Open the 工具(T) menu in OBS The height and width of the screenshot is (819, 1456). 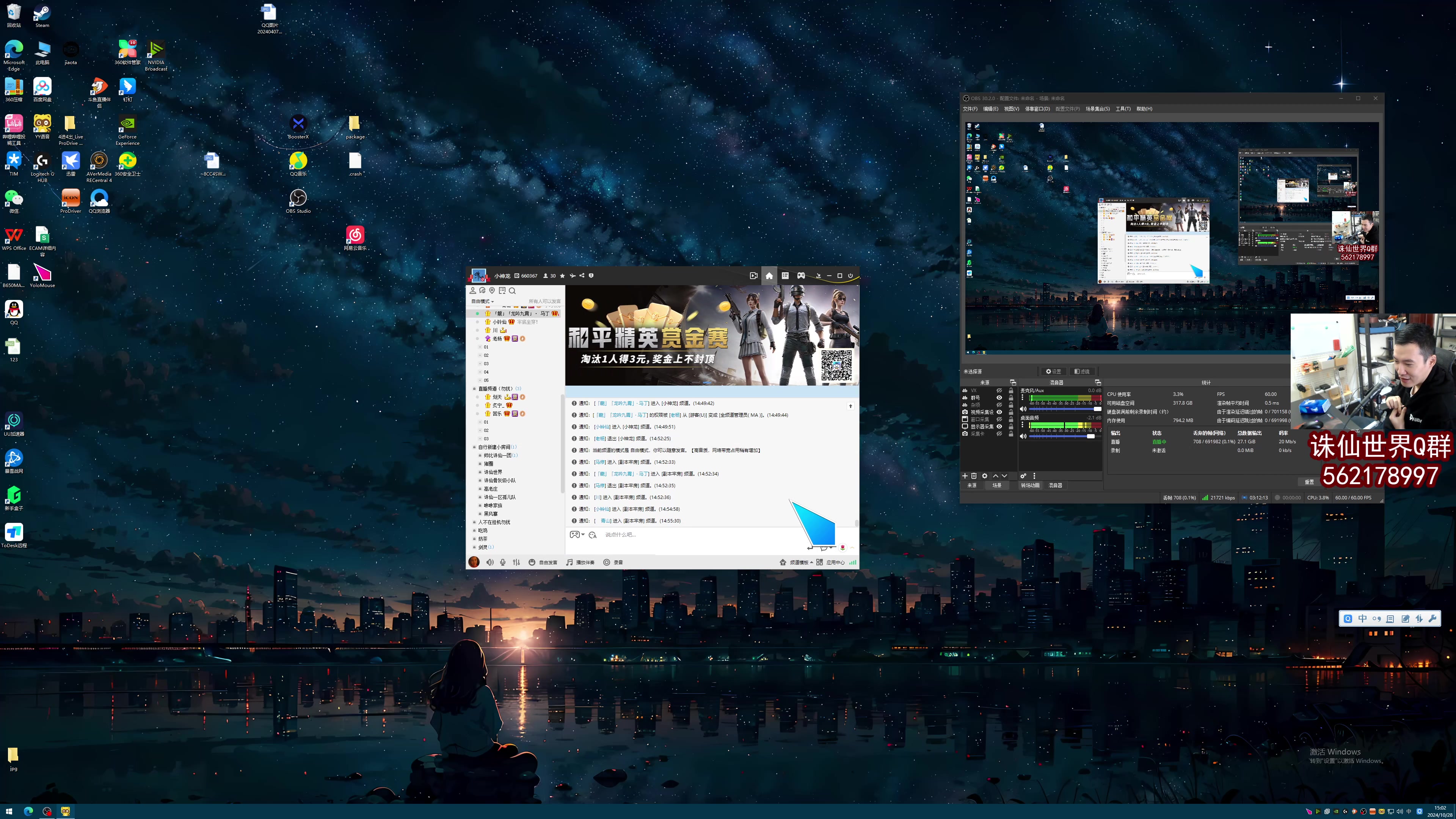click(x=1122, y=109)
